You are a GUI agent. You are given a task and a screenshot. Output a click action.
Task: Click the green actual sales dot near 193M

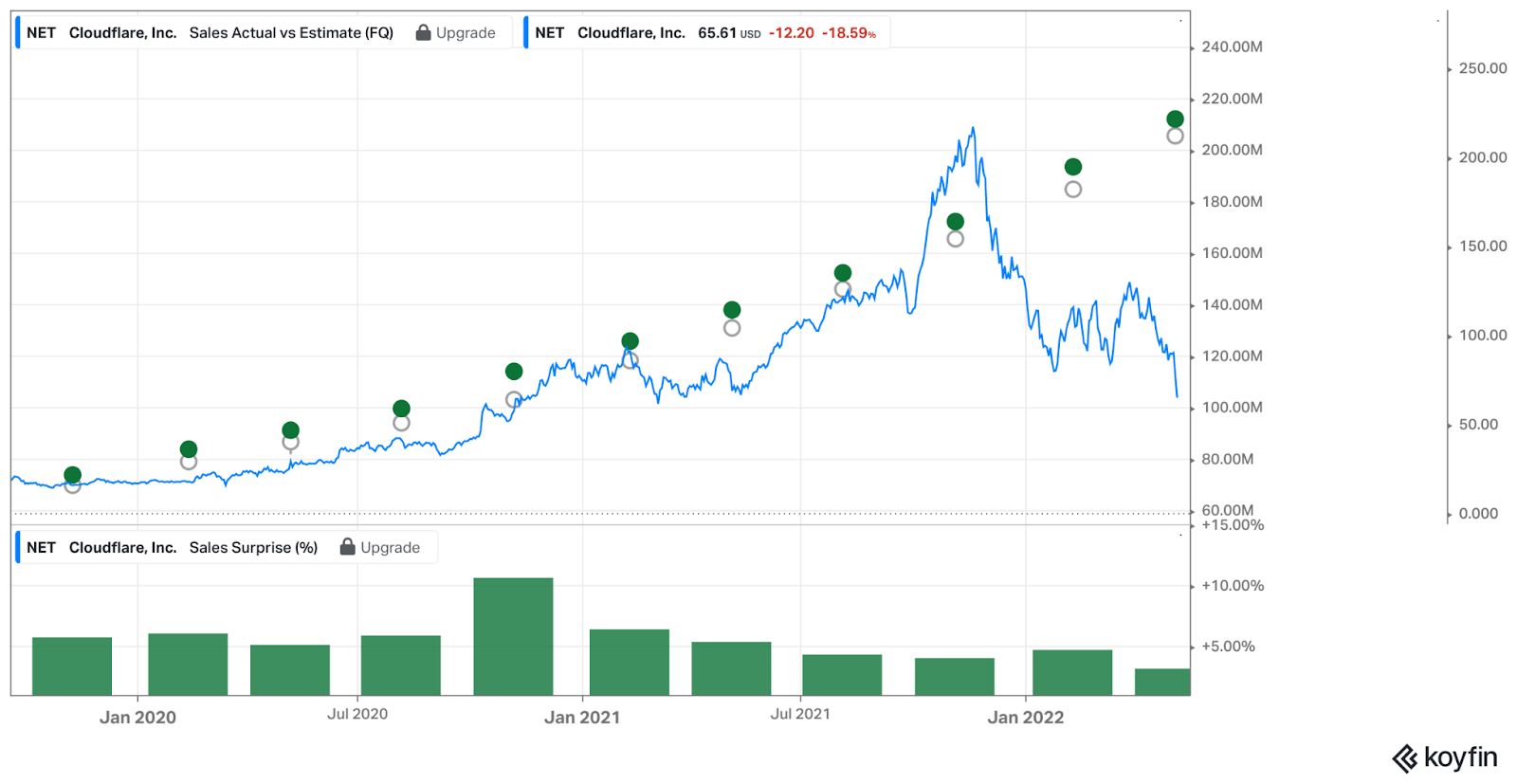point(1073,167)
